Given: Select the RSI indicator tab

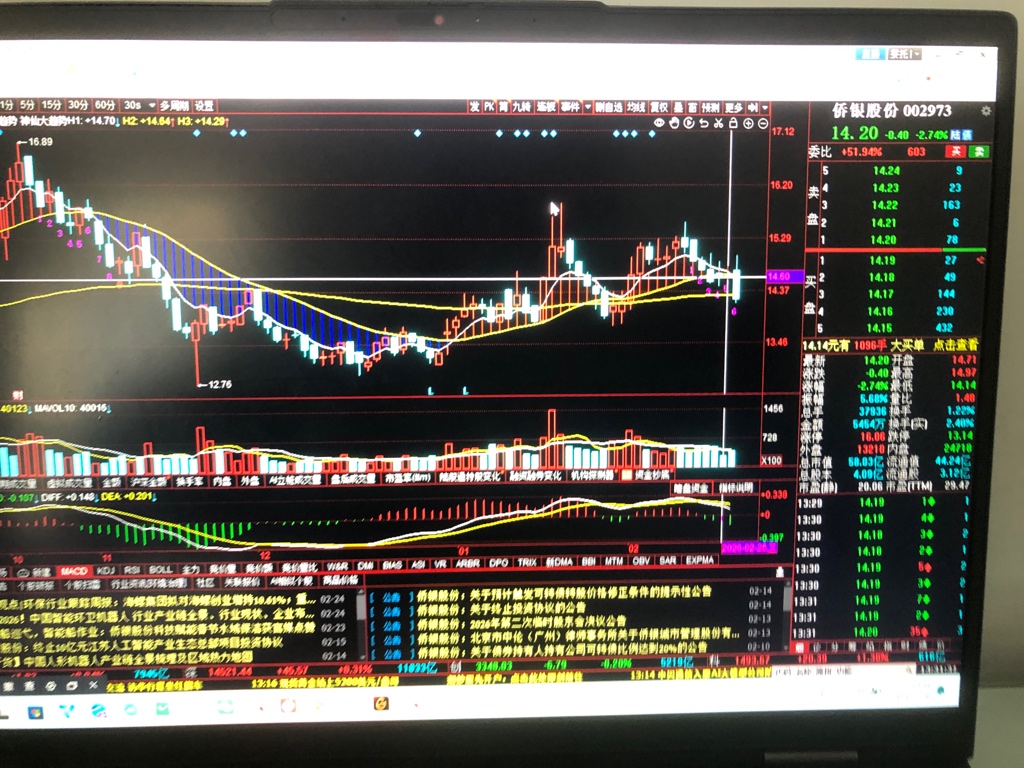Looking at the screenshot, I should pos(133,570).
